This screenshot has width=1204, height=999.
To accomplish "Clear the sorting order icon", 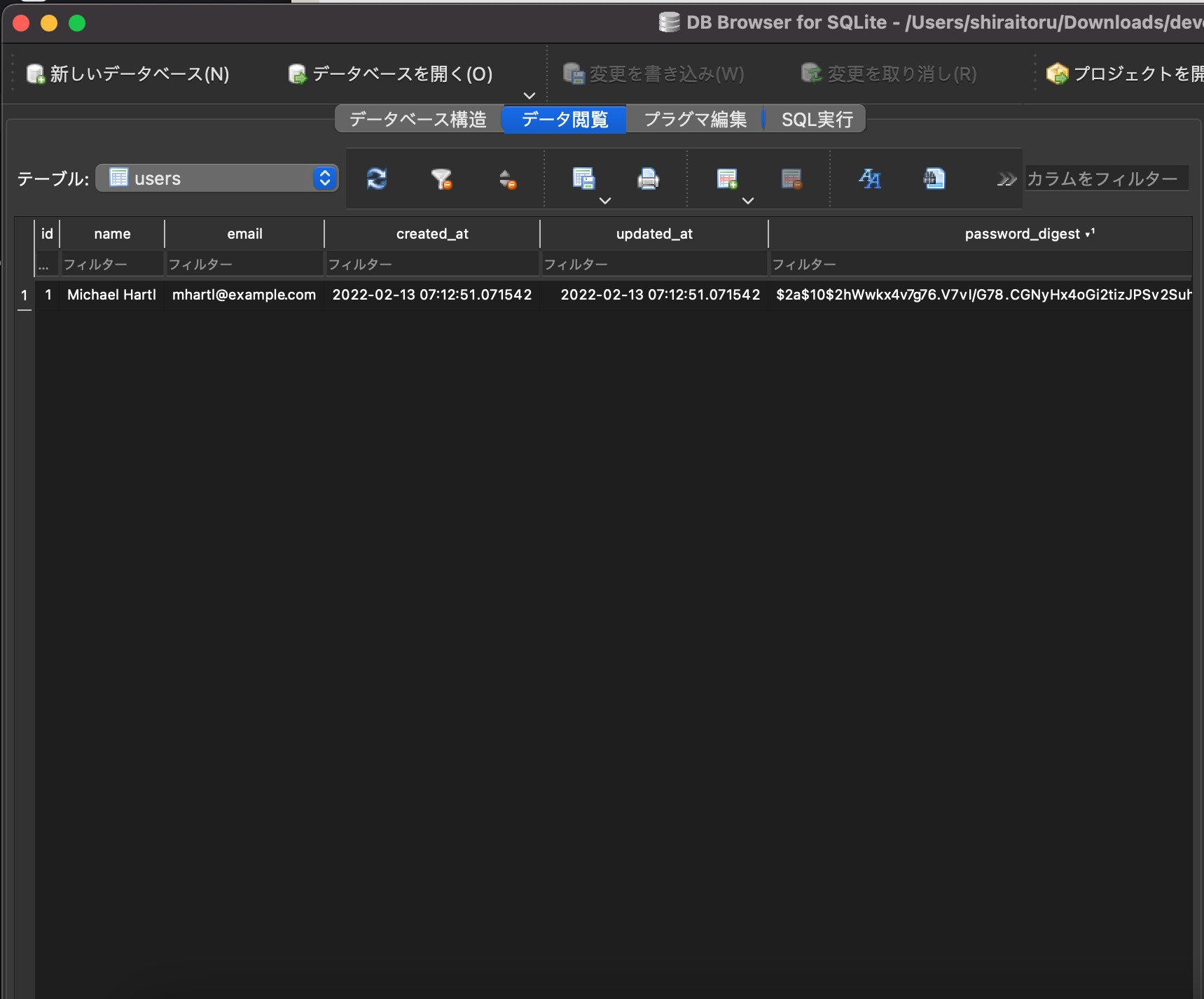I will tap(508, 179).
